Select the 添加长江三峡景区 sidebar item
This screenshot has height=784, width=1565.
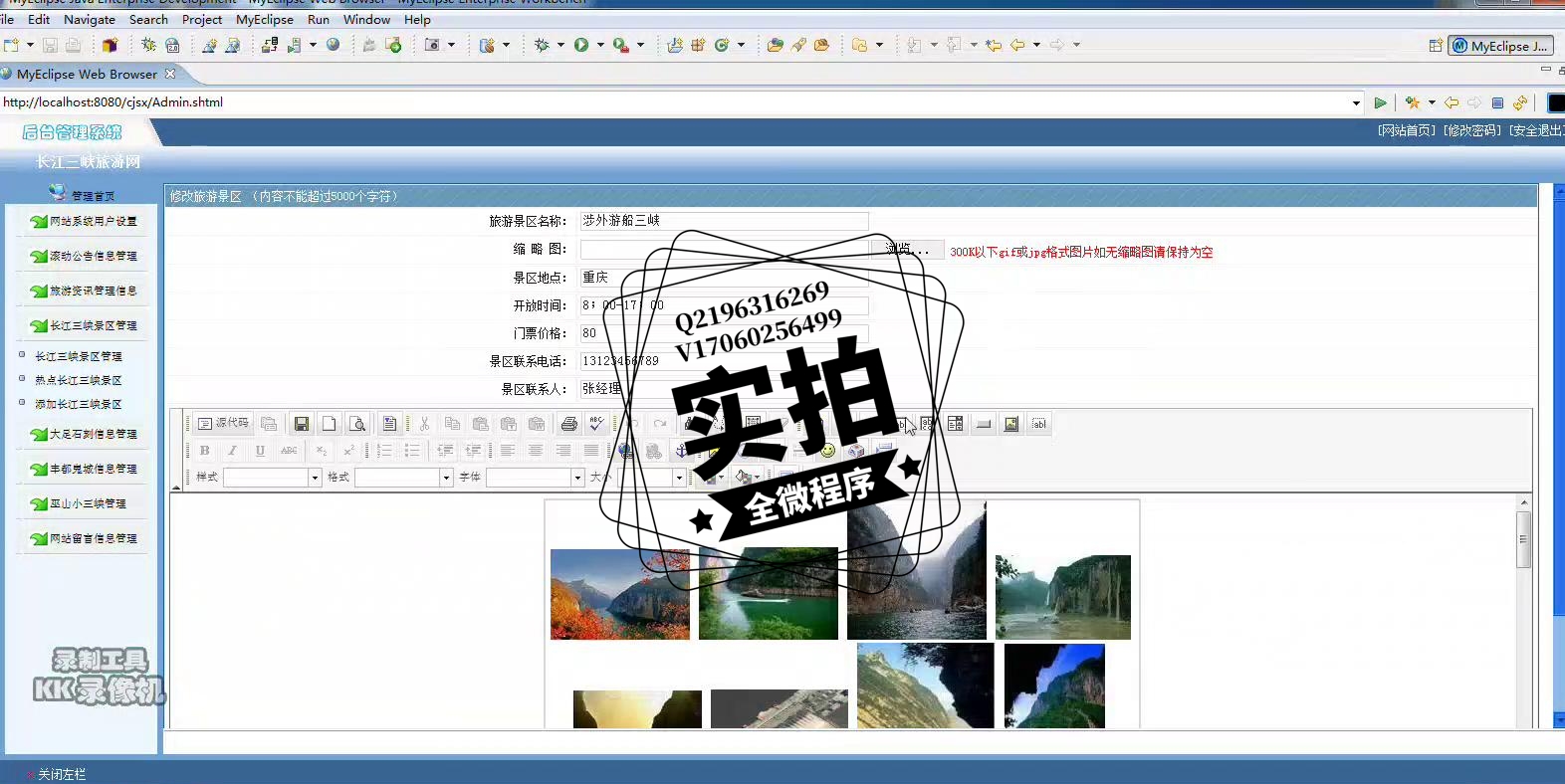pyautogui.click(x=79, y=404)
